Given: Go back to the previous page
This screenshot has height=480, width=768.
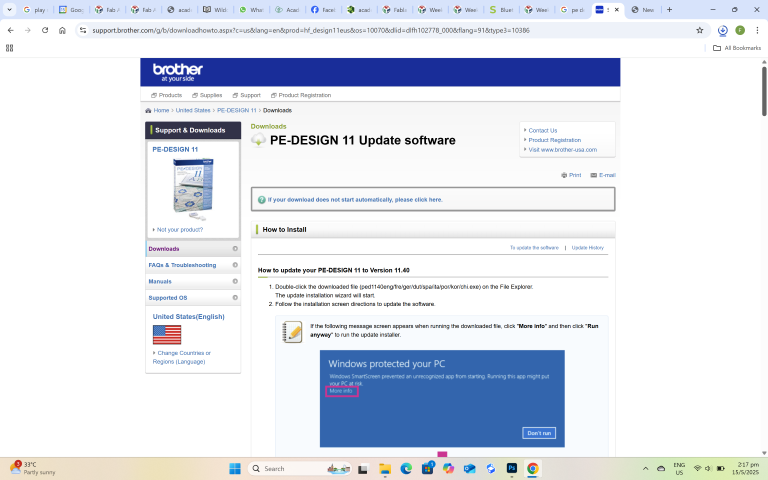Looking at the screenshot, I should click(11, 30).
